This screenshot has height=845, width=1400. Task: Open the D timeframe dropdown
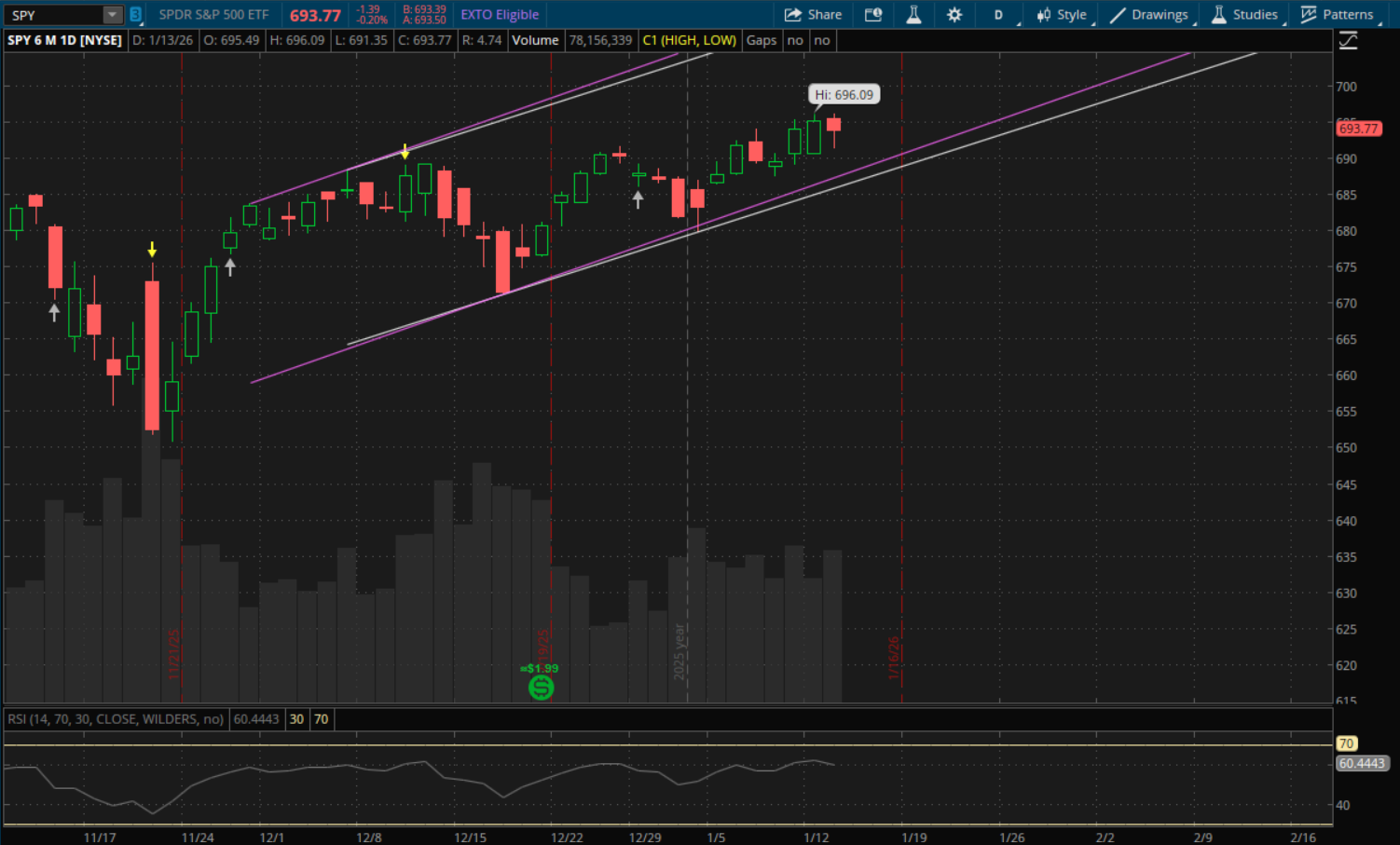(x=999, y=15)
